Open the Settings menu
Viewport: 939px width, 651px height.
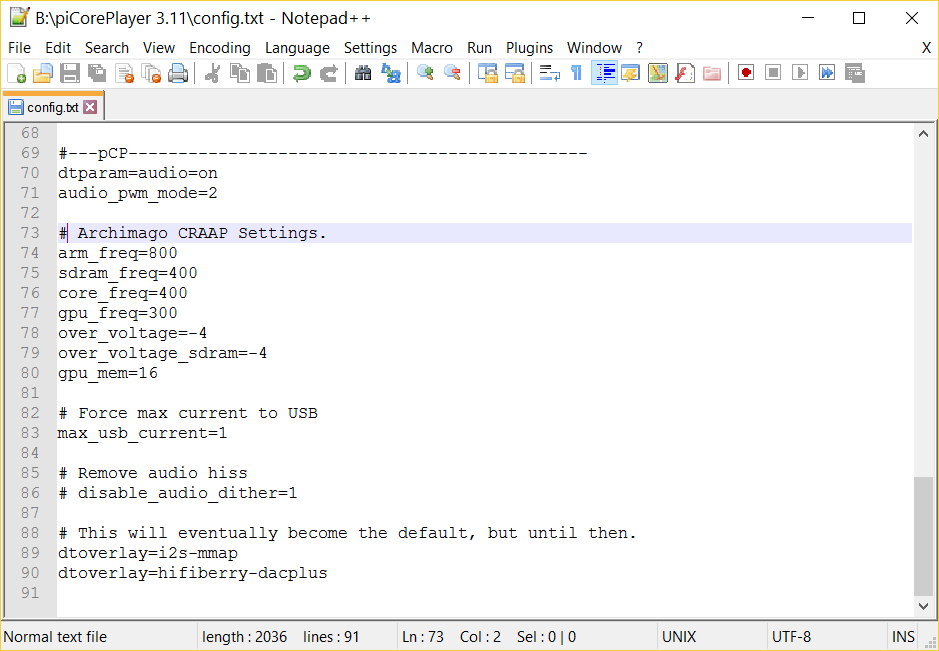(x=370, y=48)
